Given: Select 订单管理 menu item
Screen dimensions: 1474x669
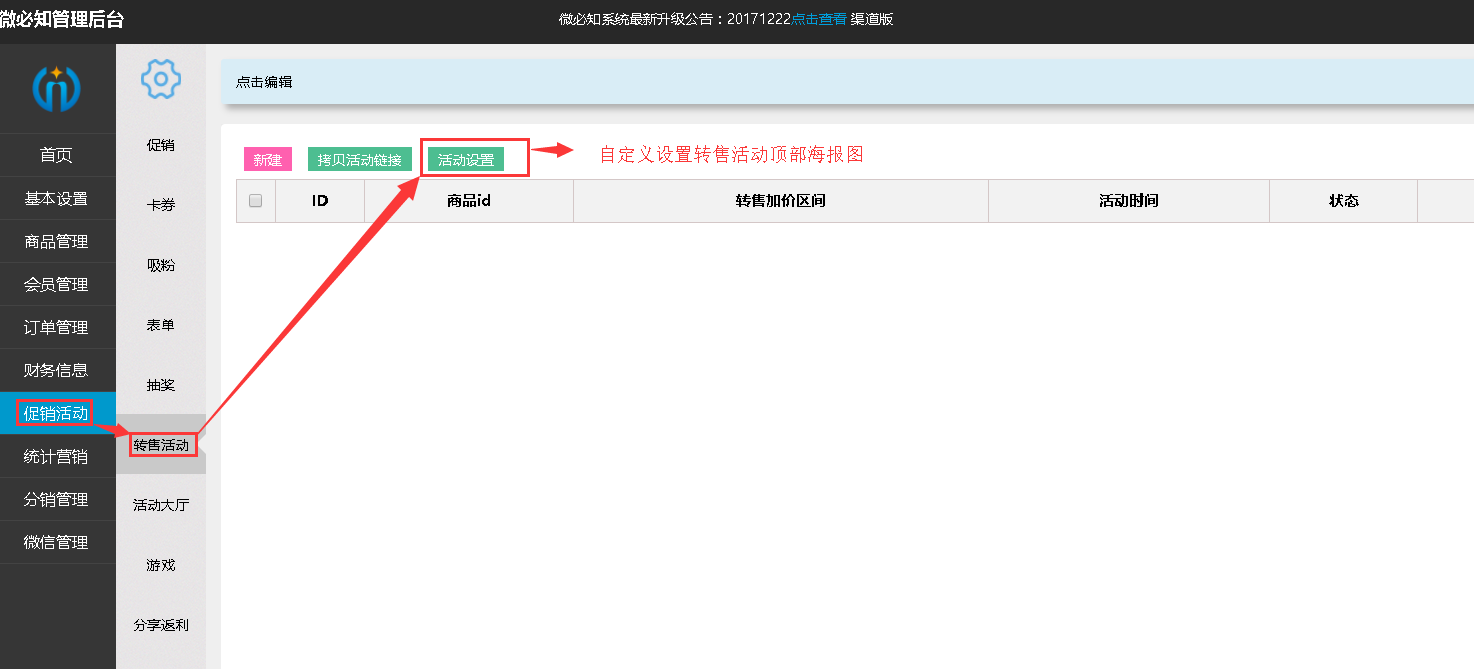Looking at the screenshot, I should pyautogui.click(x=57, y=327).
